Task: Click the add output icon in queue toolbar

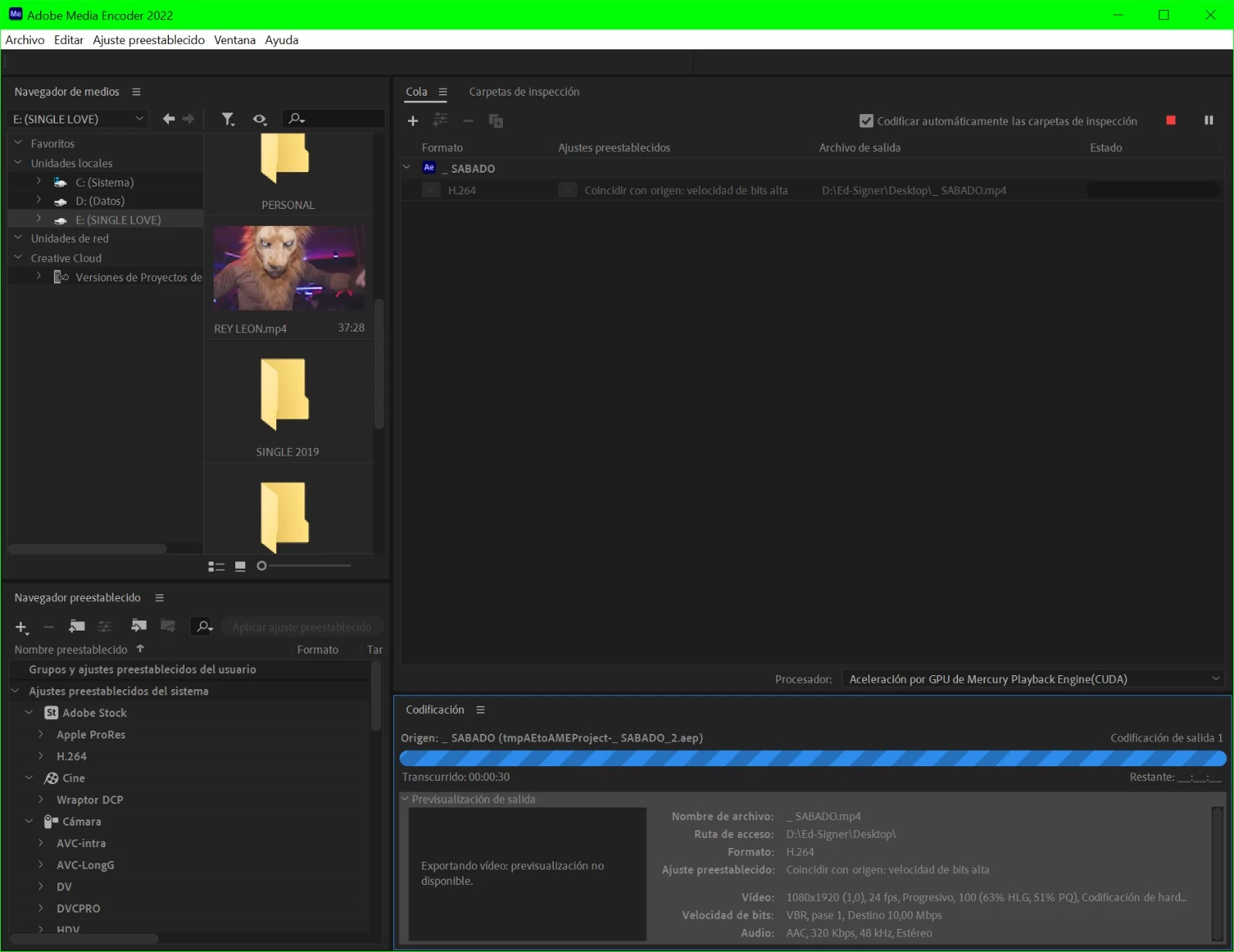Action: pyautogui.click(x=440, y=120)
